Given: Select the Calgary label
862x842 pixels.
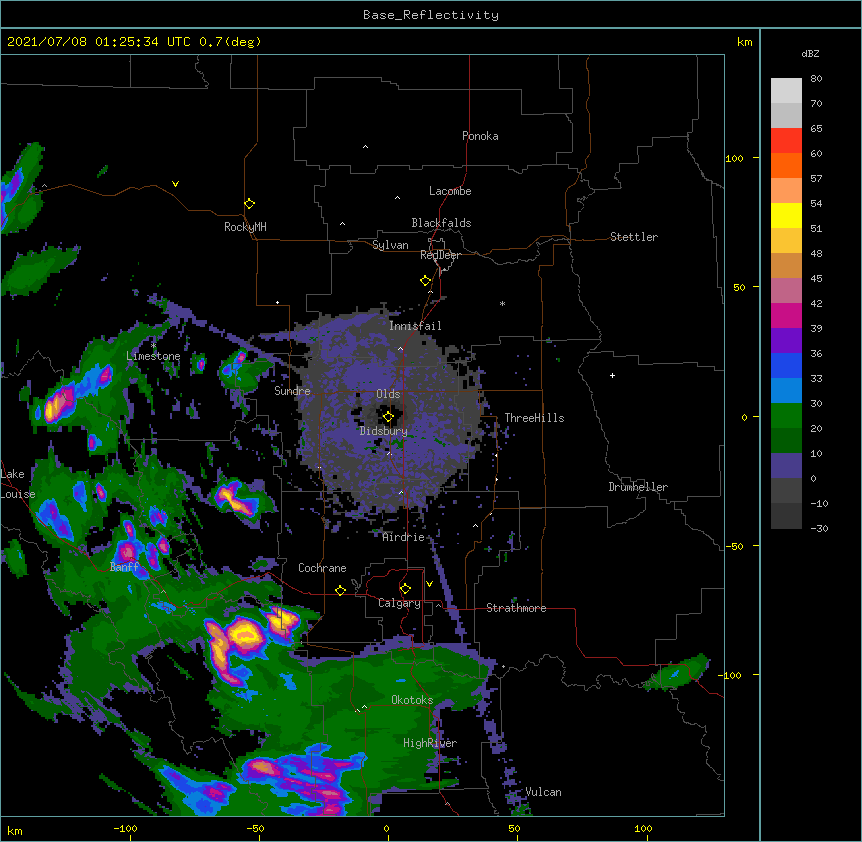Looking at the screenshot, I should tap(399, 603).
